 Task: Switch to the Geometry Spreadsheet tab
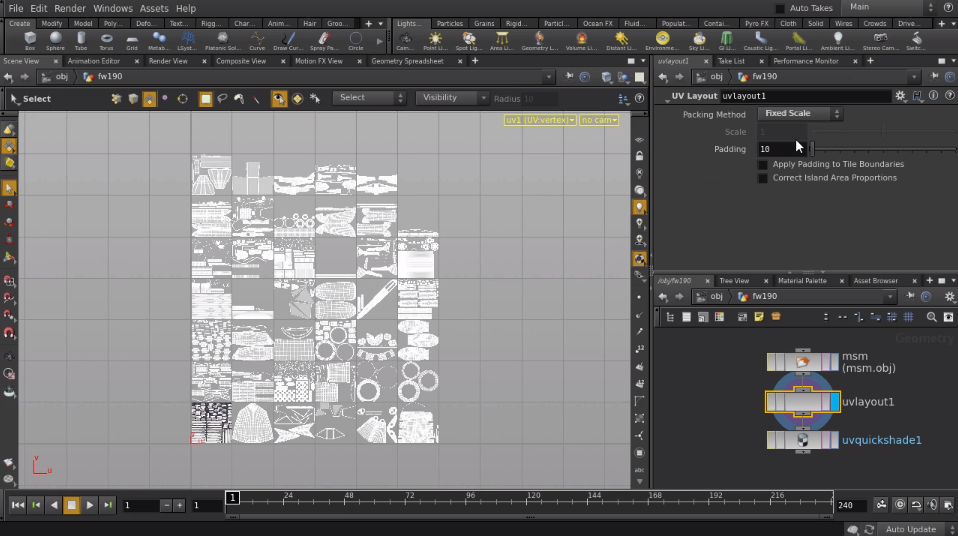[408, 61]
